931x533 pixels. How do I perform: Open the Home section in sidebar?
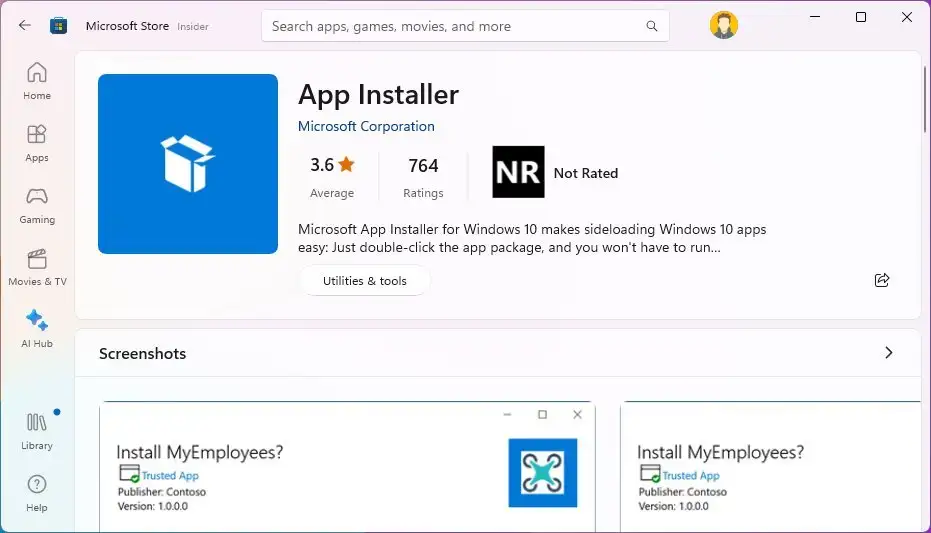(37, 81)
